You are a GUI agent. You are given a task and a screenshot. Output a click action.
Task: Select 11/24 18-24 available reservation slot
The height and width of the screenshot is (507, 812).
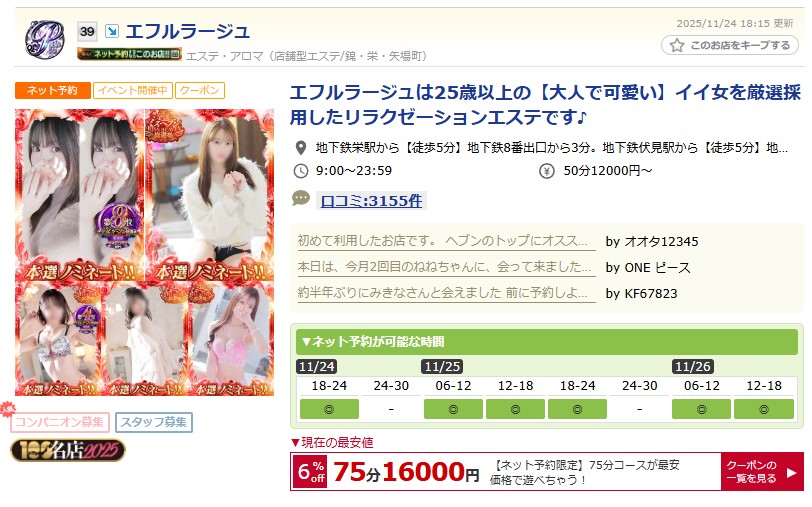click(329, 409)
